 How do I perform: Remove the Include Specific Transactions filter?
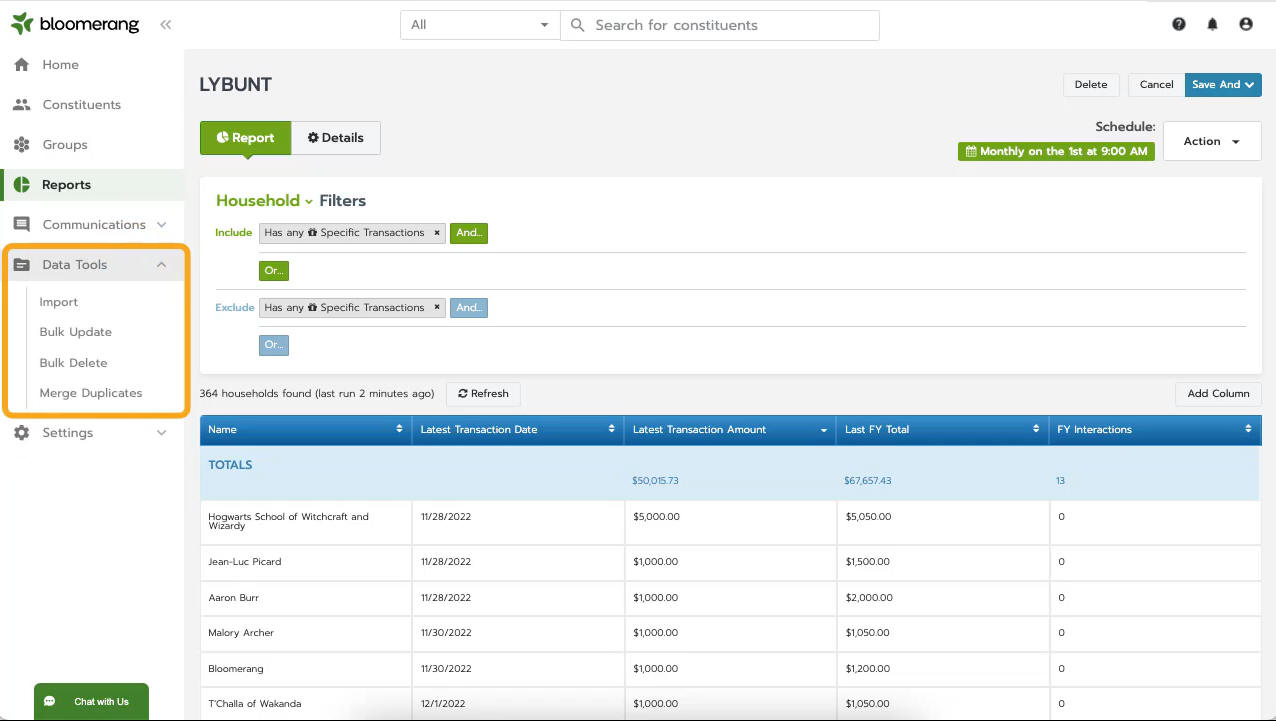click(437, 233)
